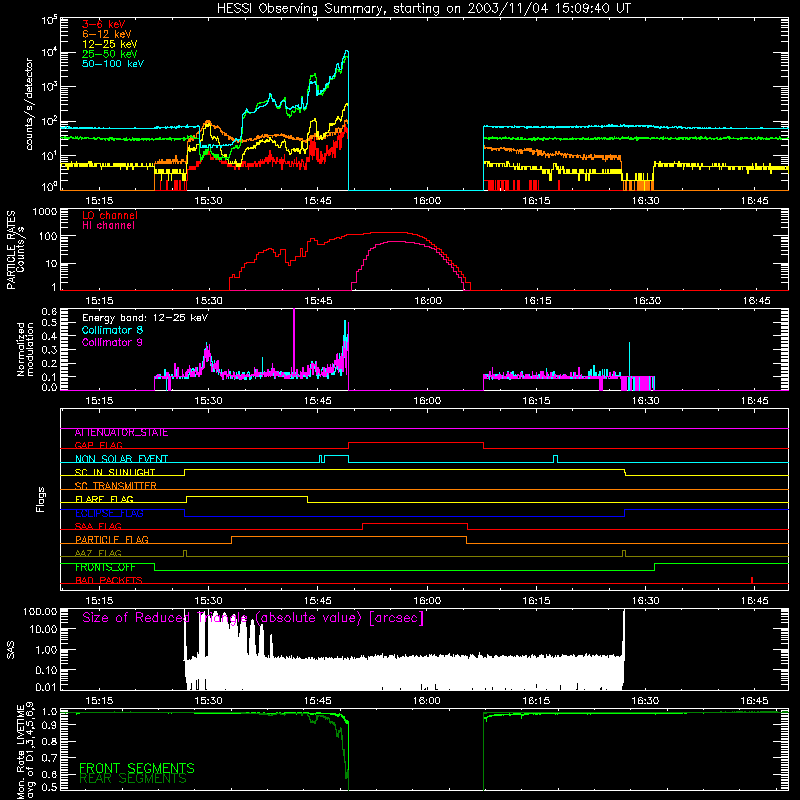Viewport: 800px width, 800px height.
Task: Click the 100.00 tick label on SAS axis
Action: 40,611
